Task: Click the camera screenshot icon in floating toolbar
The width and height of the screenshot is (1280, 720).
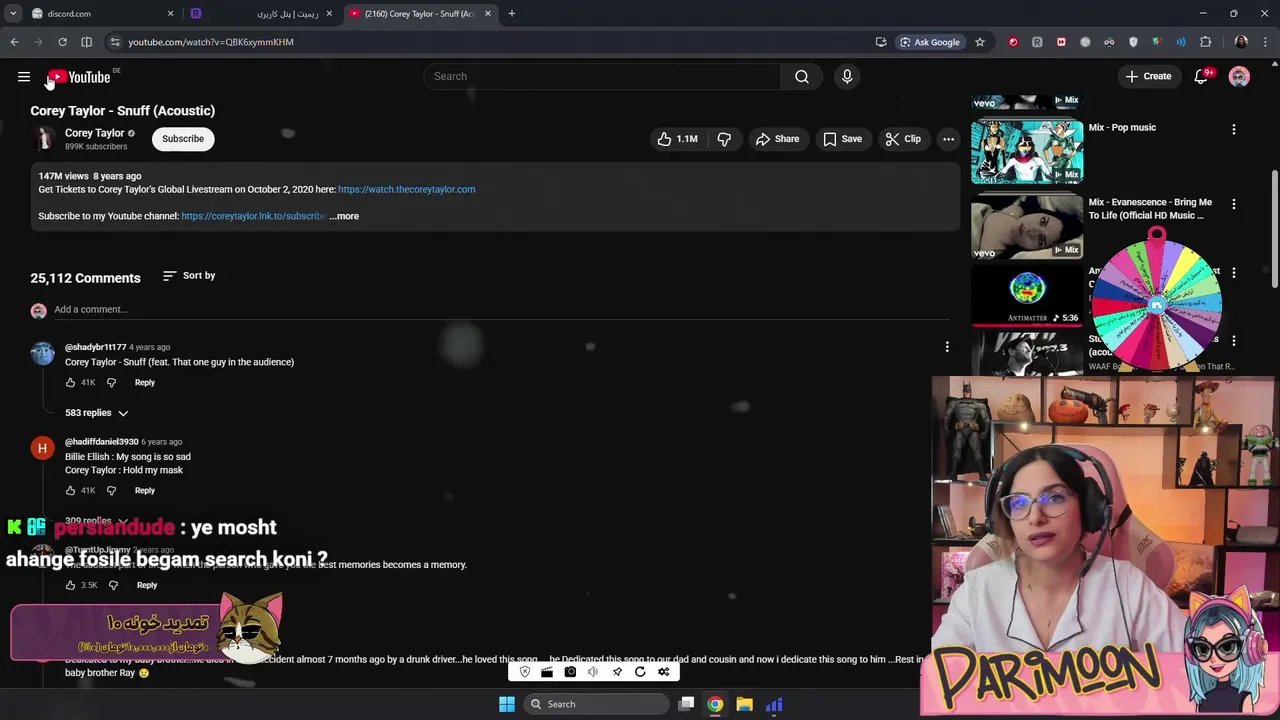Action: (x=570, y=672)
